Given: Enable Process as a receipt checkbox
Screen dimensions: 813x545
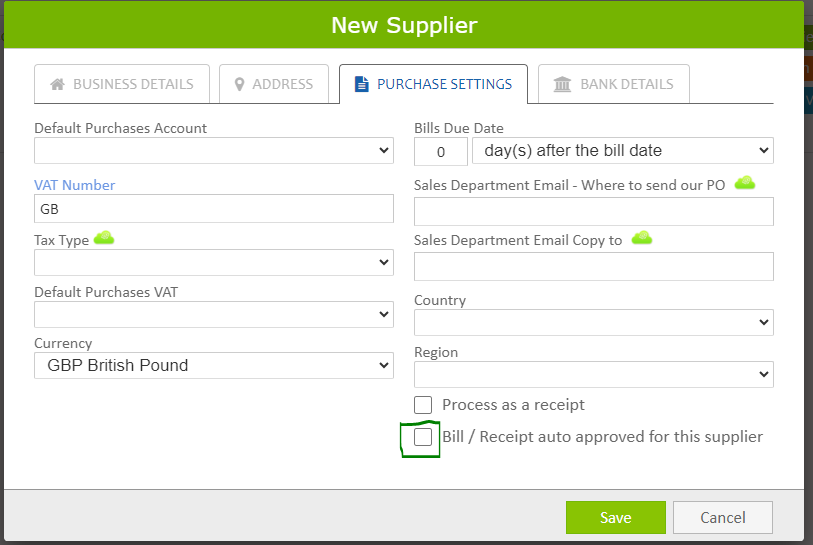Looking at the screenshot, I should pos(423,405).
